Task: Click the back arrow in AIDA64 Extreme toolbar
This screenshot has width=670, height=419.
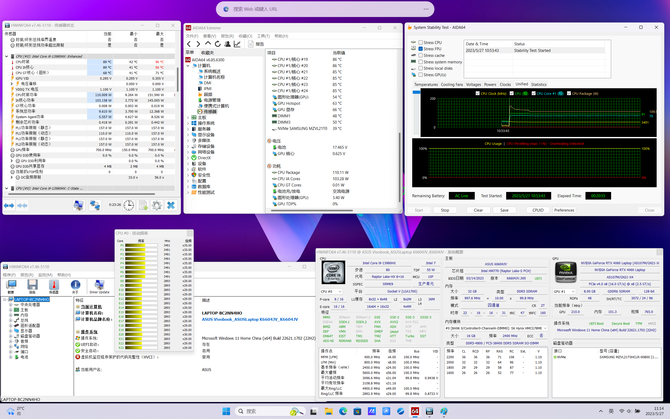Action: (x=189, y=44)
